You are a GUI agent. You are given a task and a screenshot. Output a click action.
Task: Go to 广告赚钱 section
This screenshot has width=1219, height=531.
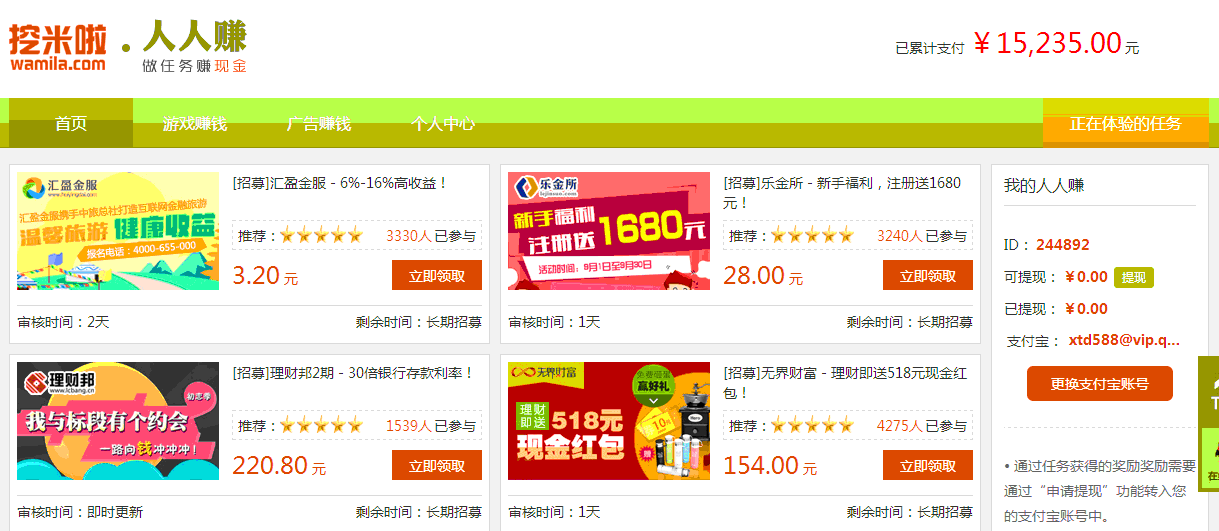(x=319, y=124)
